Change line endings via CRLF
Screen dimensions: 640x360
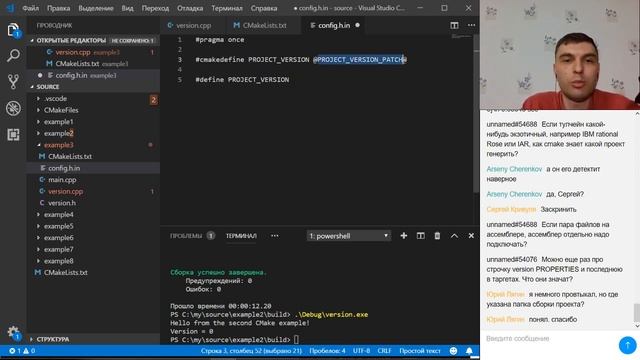pyautogui.click(x=384, y=351)
